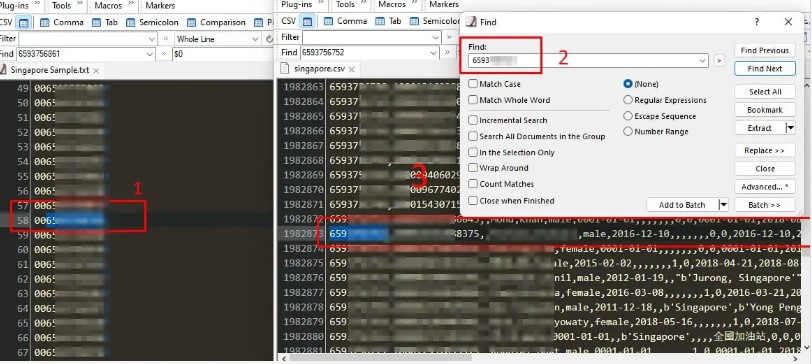Click Bookmark button in Find dialog
Image resolution: width=812 pixels, height=364 pixels.
pos(764,110)
